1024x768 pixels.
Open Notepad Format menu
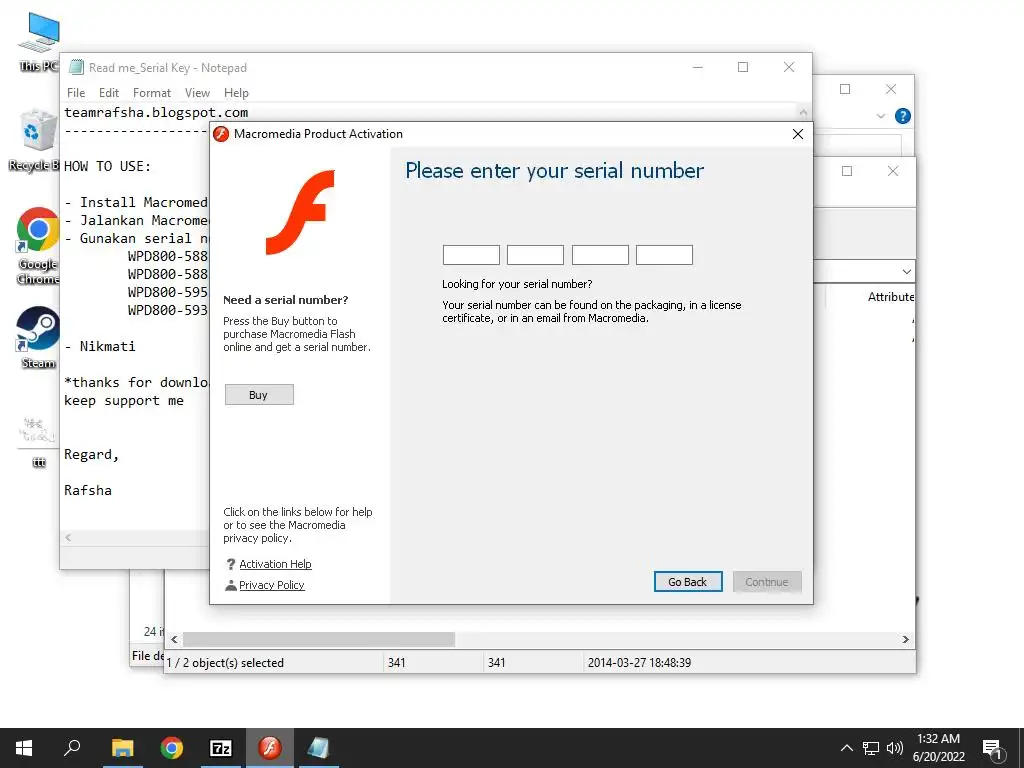pos(152,93)
